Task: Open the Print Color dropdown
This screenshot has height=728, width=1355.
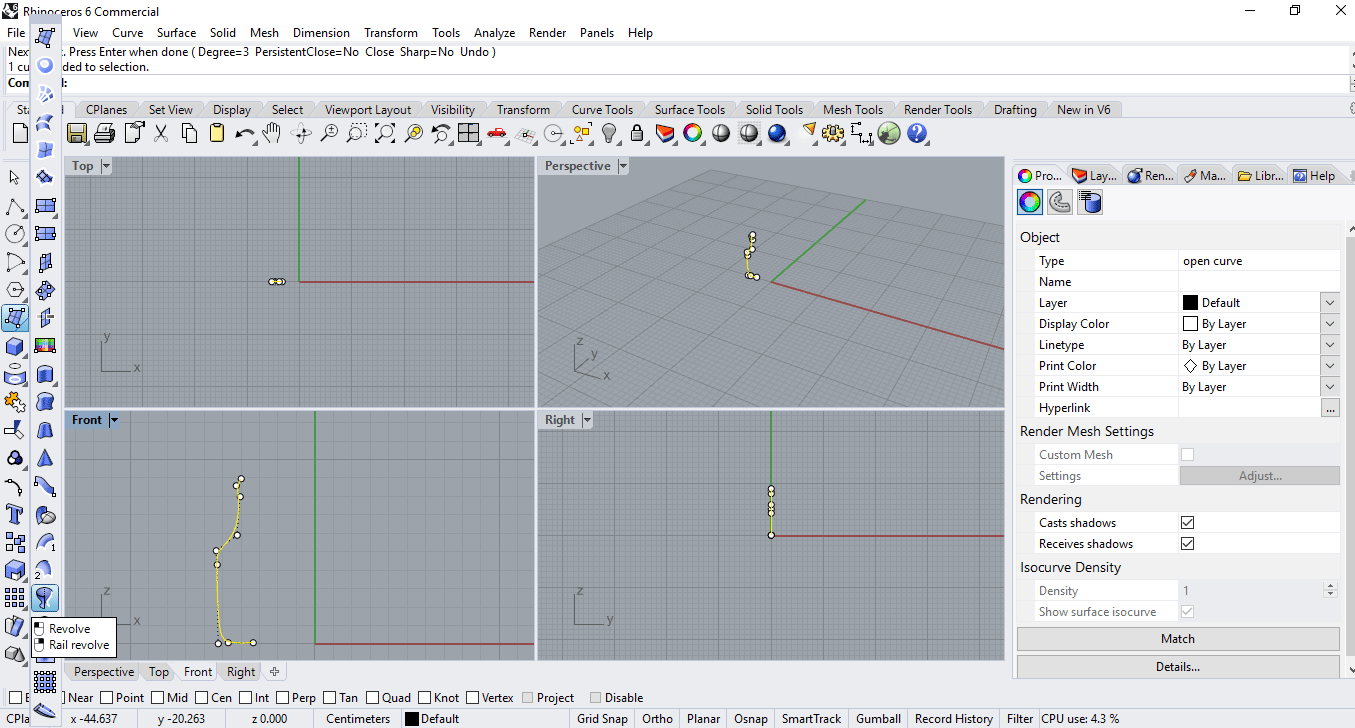Action: [1329, 366]
